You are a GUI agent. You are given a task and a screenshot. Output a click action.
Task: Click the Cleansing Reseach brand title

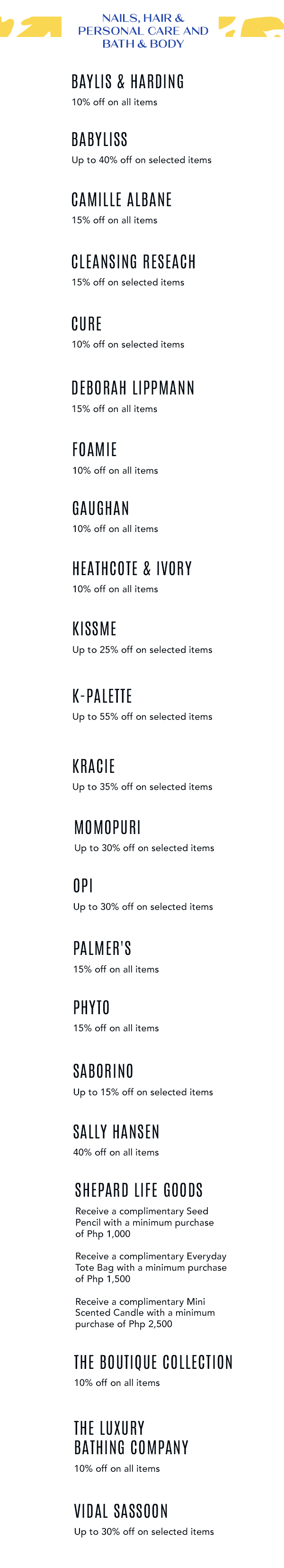coord(134,262)
